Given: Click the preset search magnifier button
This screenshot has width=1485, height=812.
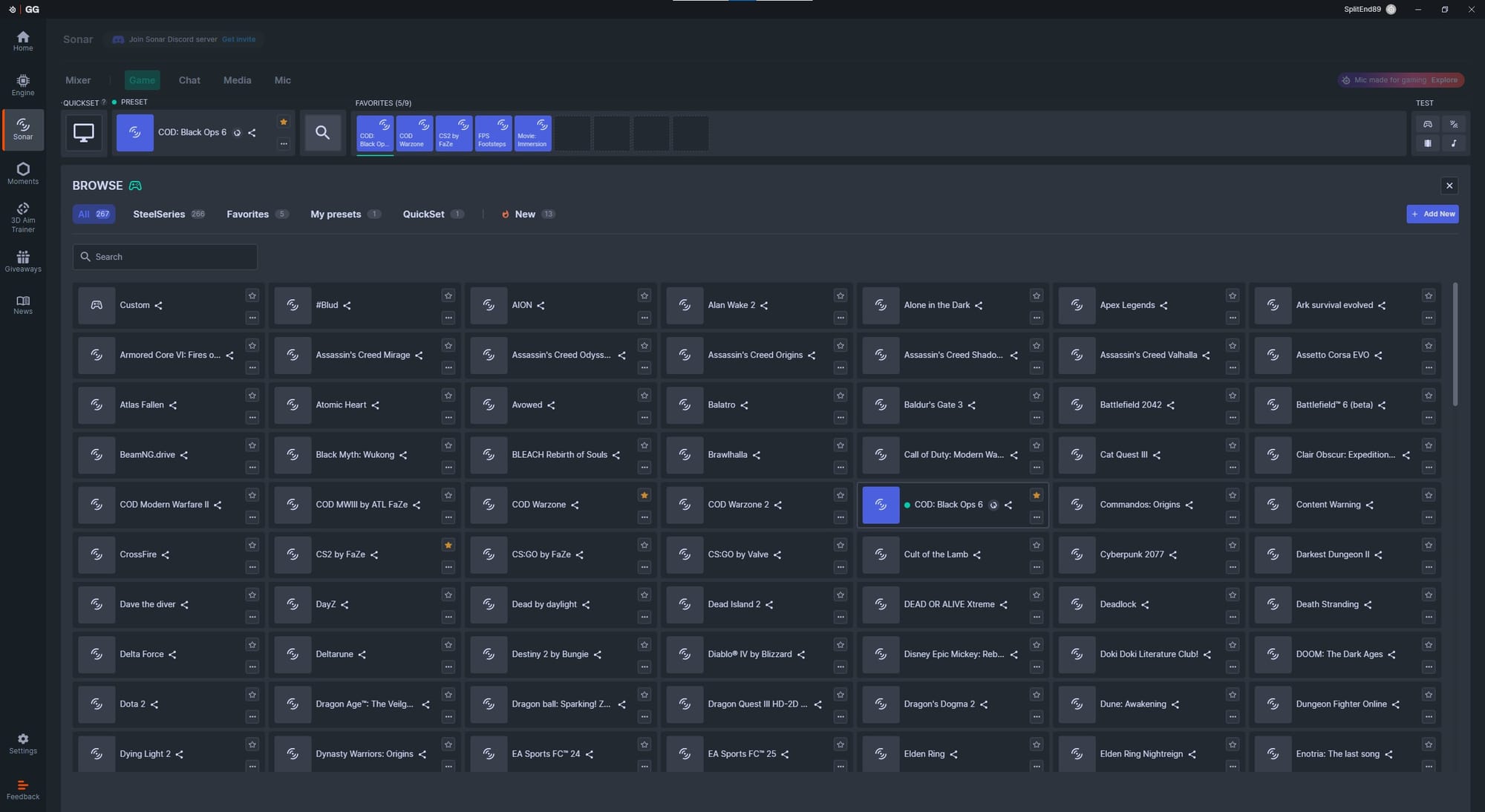Looking at the screenshot, I should tap(322, 133).
